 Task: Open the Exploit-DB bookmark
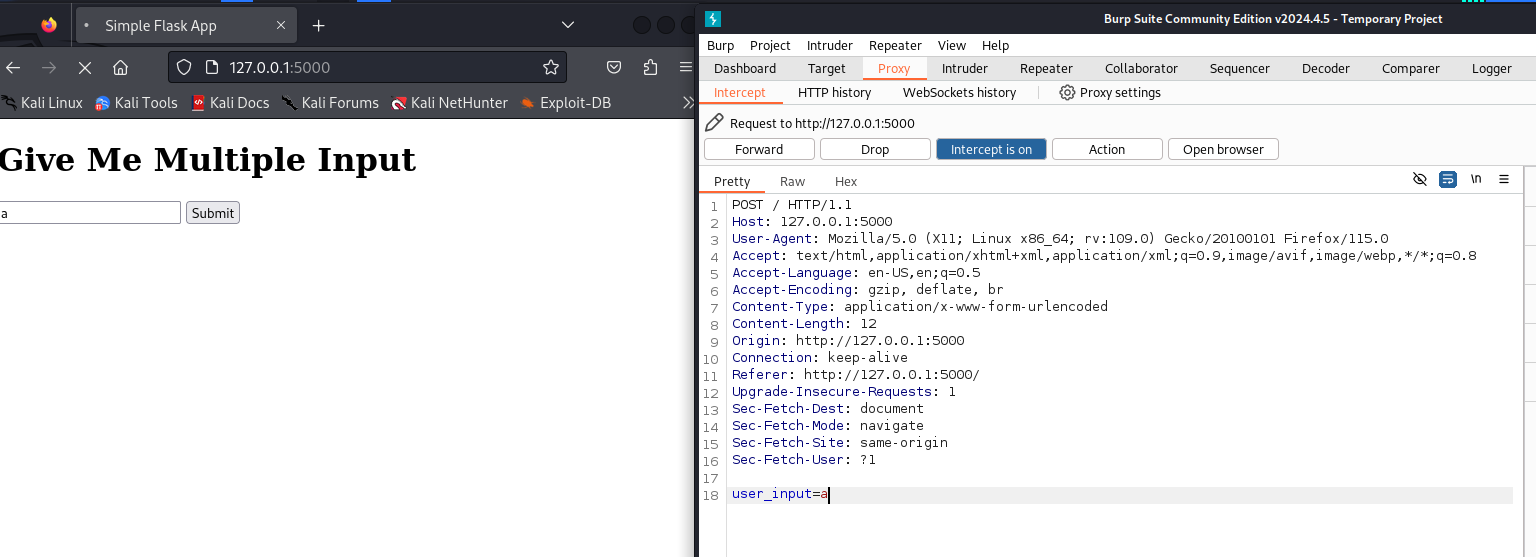coord(565,102)
